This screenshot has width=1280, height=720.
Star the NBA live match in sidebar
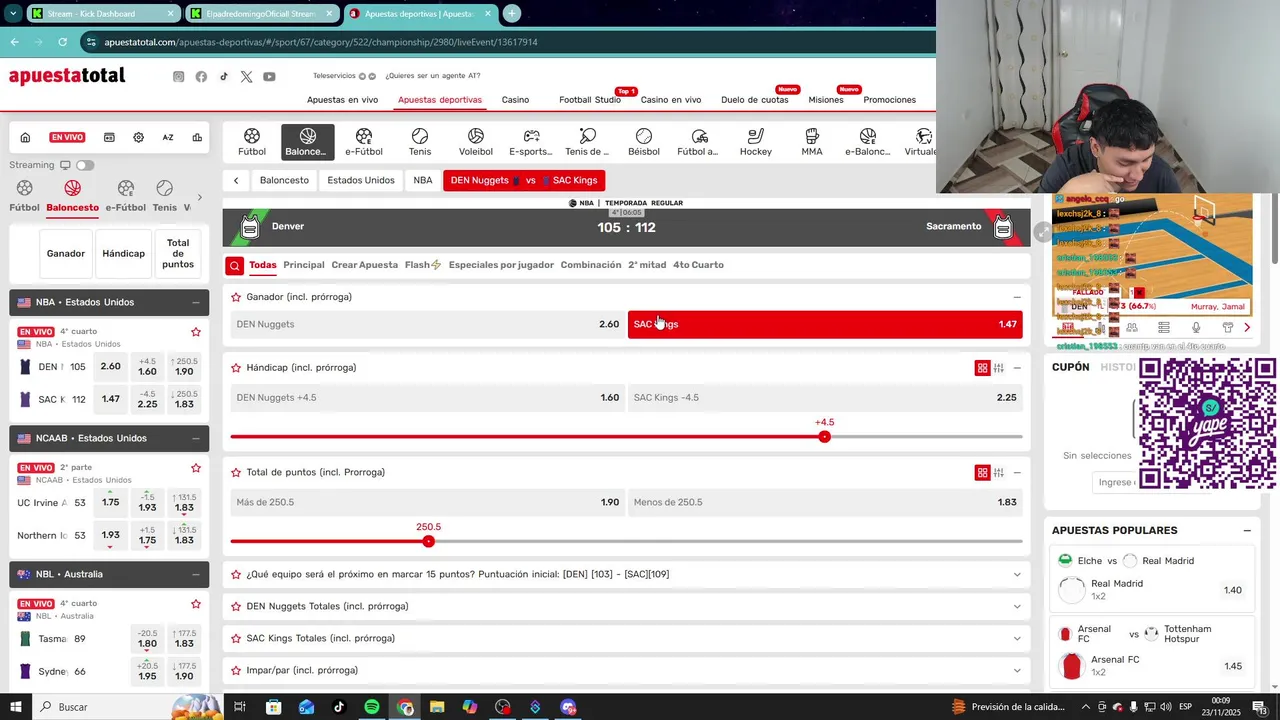click(x=196, y=332)
